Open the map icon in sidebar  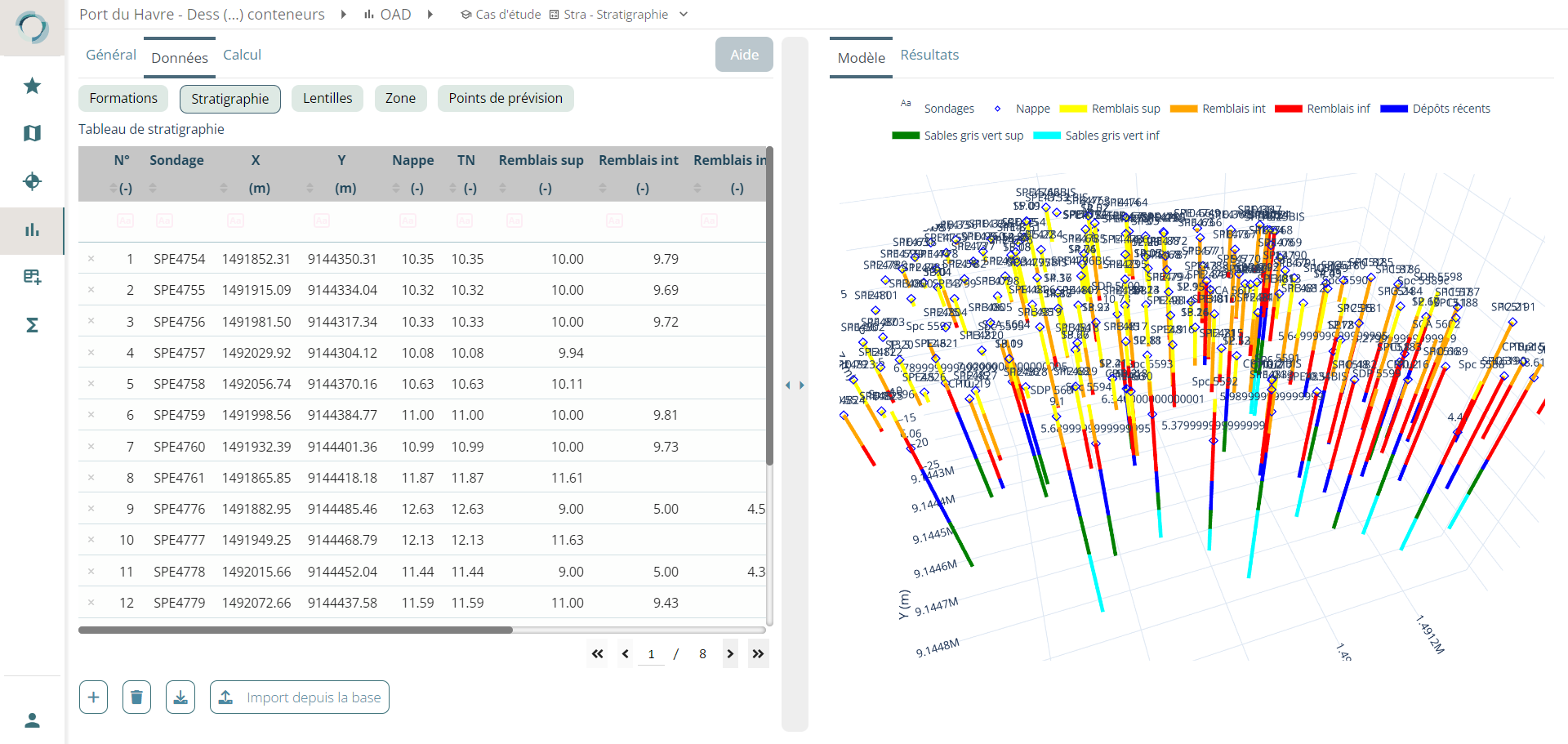pos(32,133)
